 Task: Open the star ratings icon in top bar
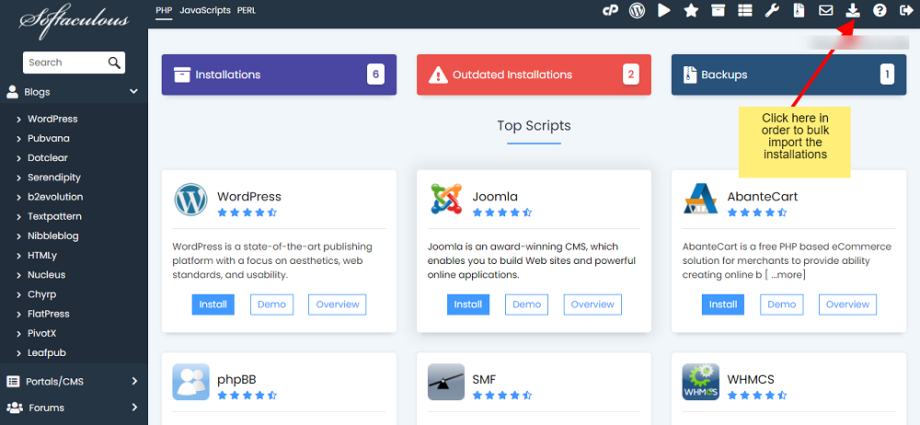(691, 11)
